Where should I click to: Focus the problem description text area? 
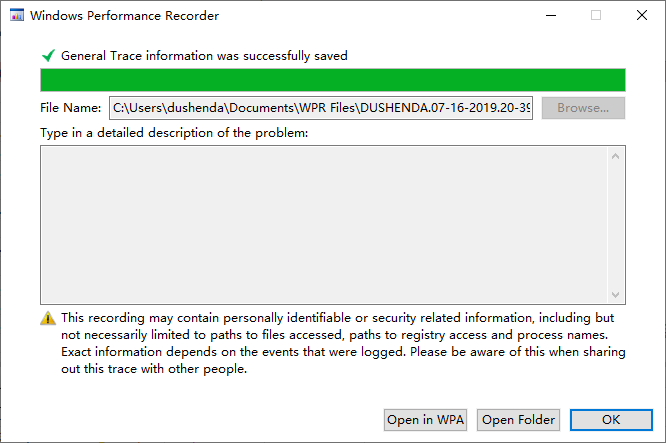coord(325,225)
